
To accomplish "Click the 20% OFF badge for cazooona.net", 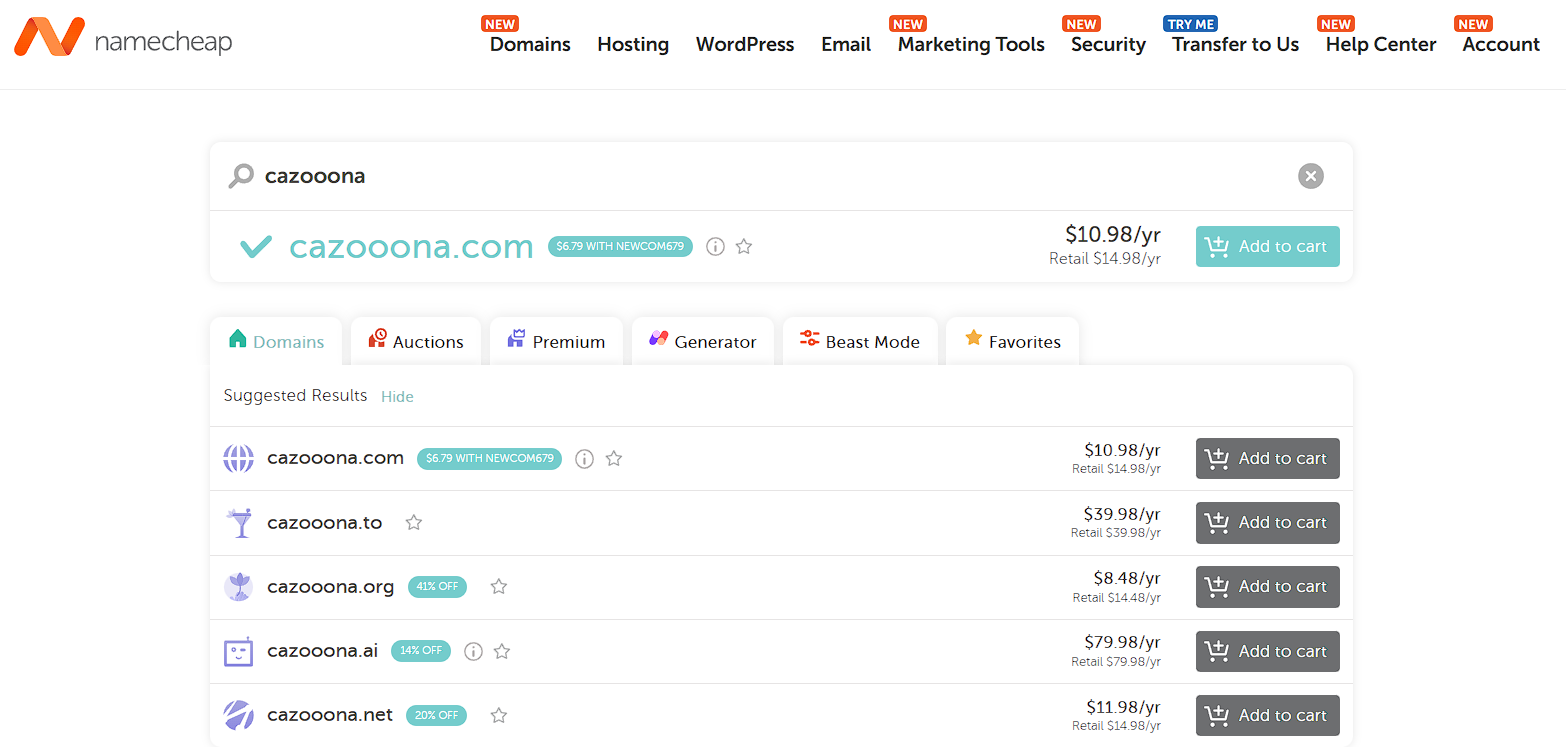I will (x=436, y=715).
